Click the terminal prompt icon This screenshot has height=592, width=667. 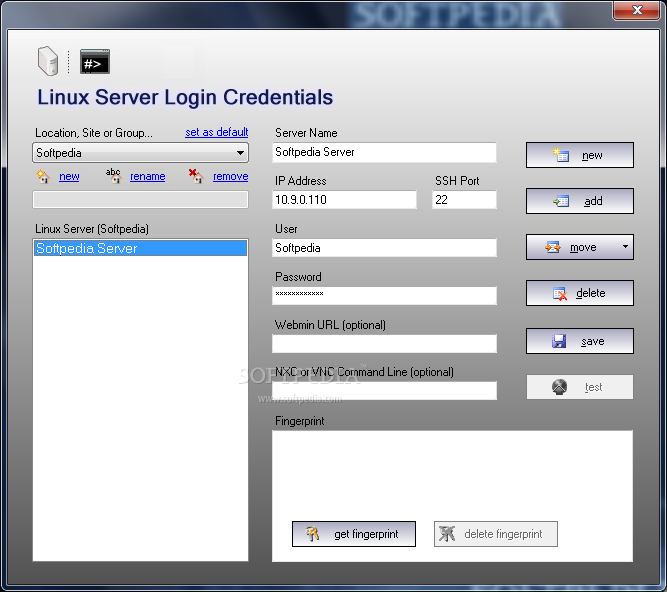click(95, 62)
